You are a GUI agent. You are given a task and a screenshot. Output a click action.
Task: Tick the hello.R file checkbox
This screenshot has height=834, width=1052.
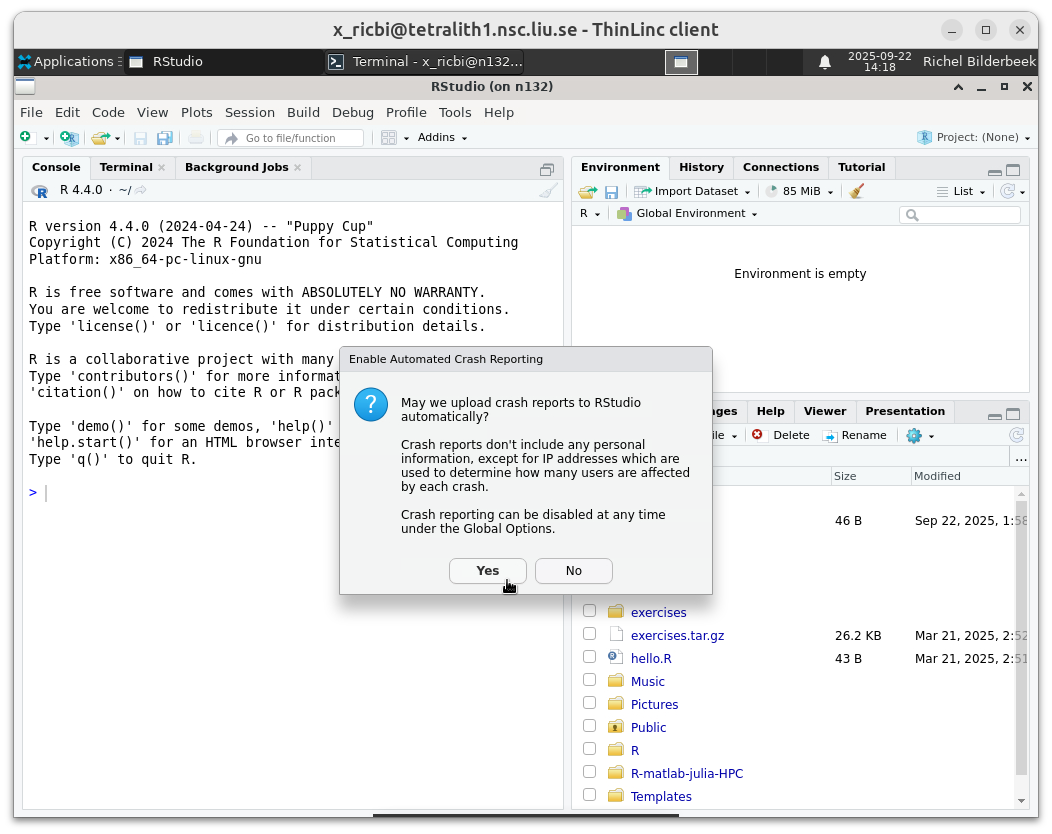[x=589, y=657]
